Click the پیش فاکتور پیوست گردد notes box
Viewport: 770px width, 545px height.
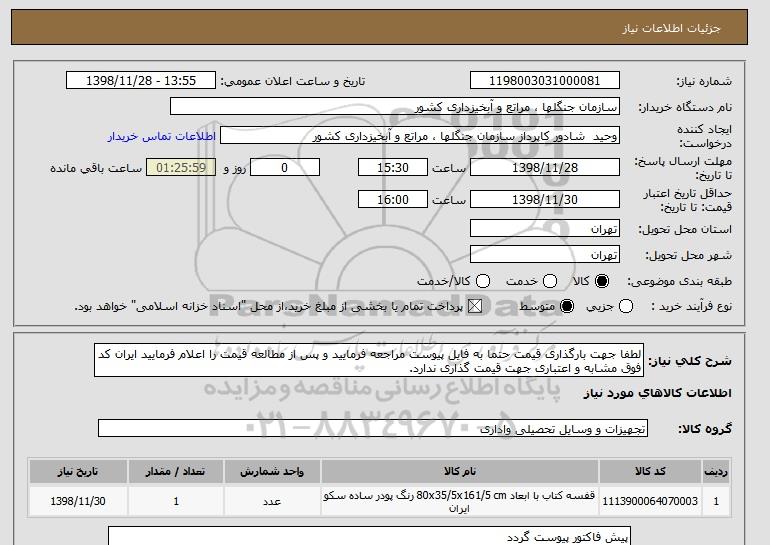369,537
